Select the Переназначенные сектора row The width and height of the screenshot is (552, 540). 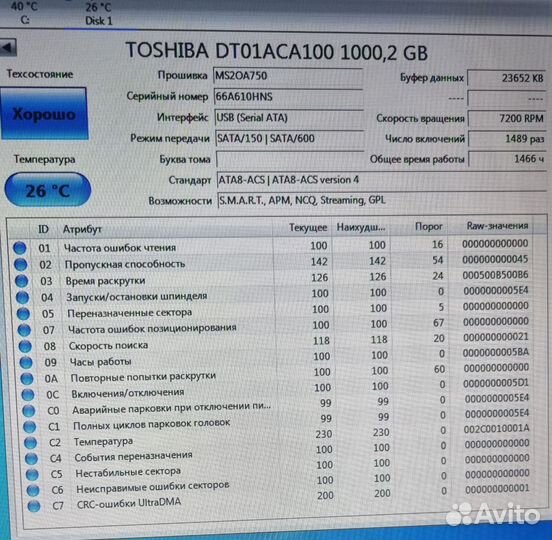click(274, 311)
